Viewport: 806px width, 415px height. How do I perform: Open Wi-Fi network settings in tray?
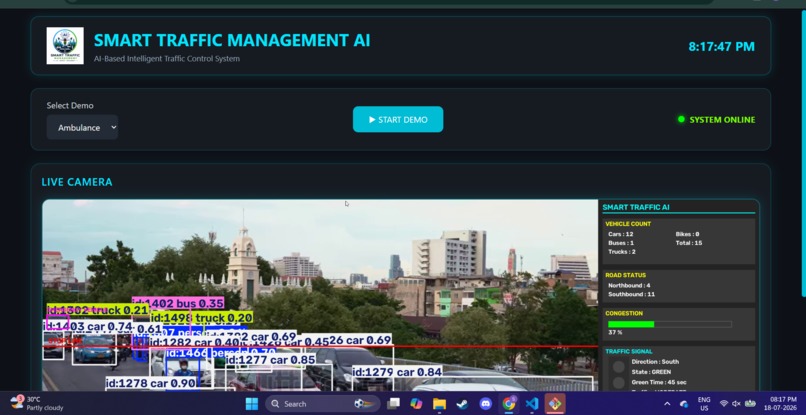click(x=724, y=404)
